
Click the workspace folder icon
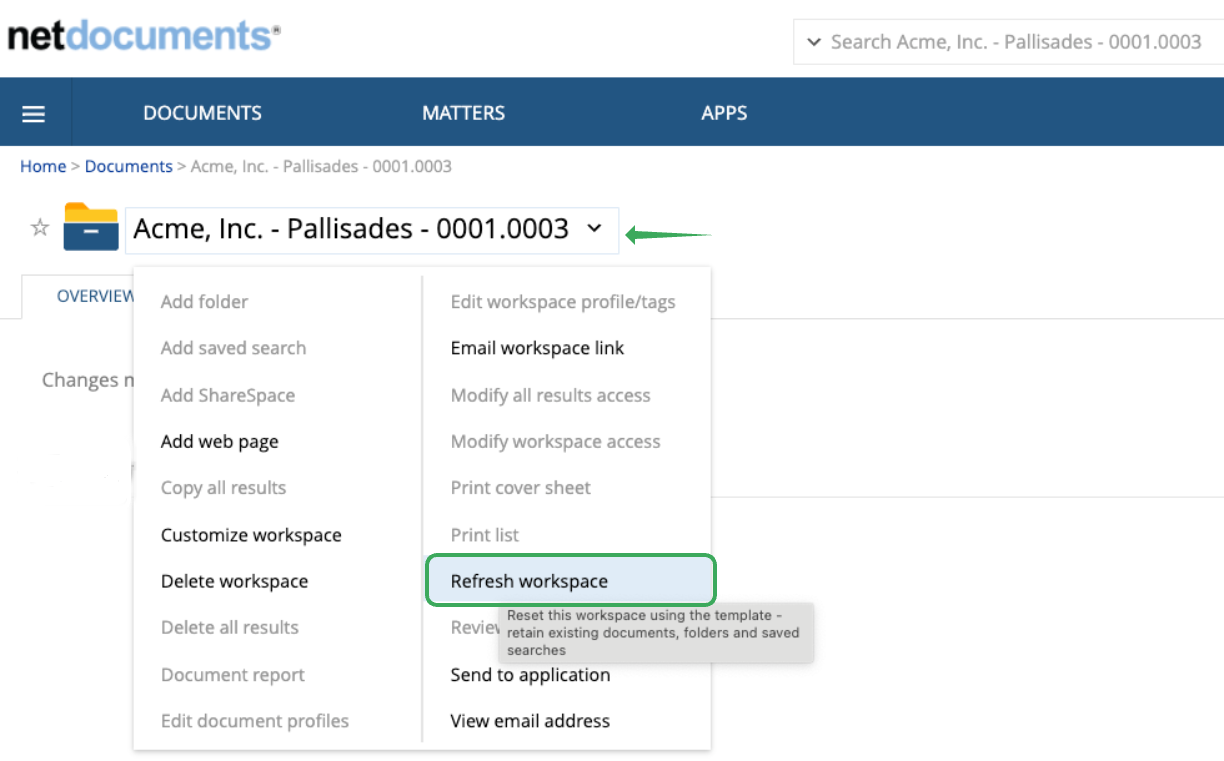[x=91, y=226]
